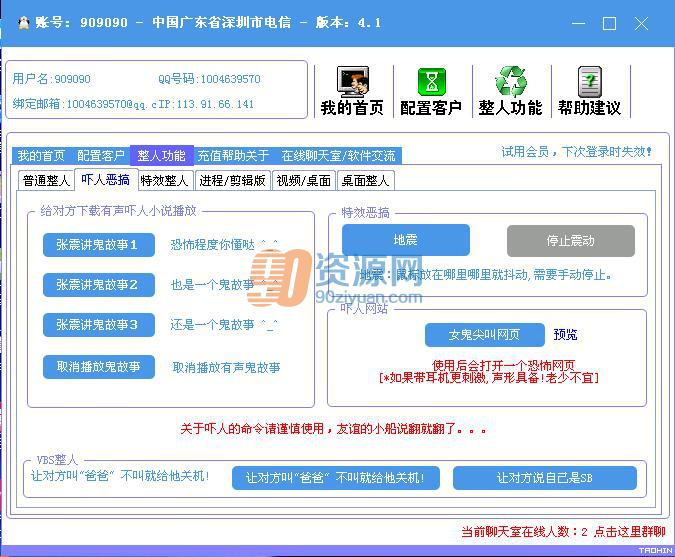Click the 女鬼尖叫网页 button
The width and height of the screenshot is (675, 557).
click(x=484, y=334)
